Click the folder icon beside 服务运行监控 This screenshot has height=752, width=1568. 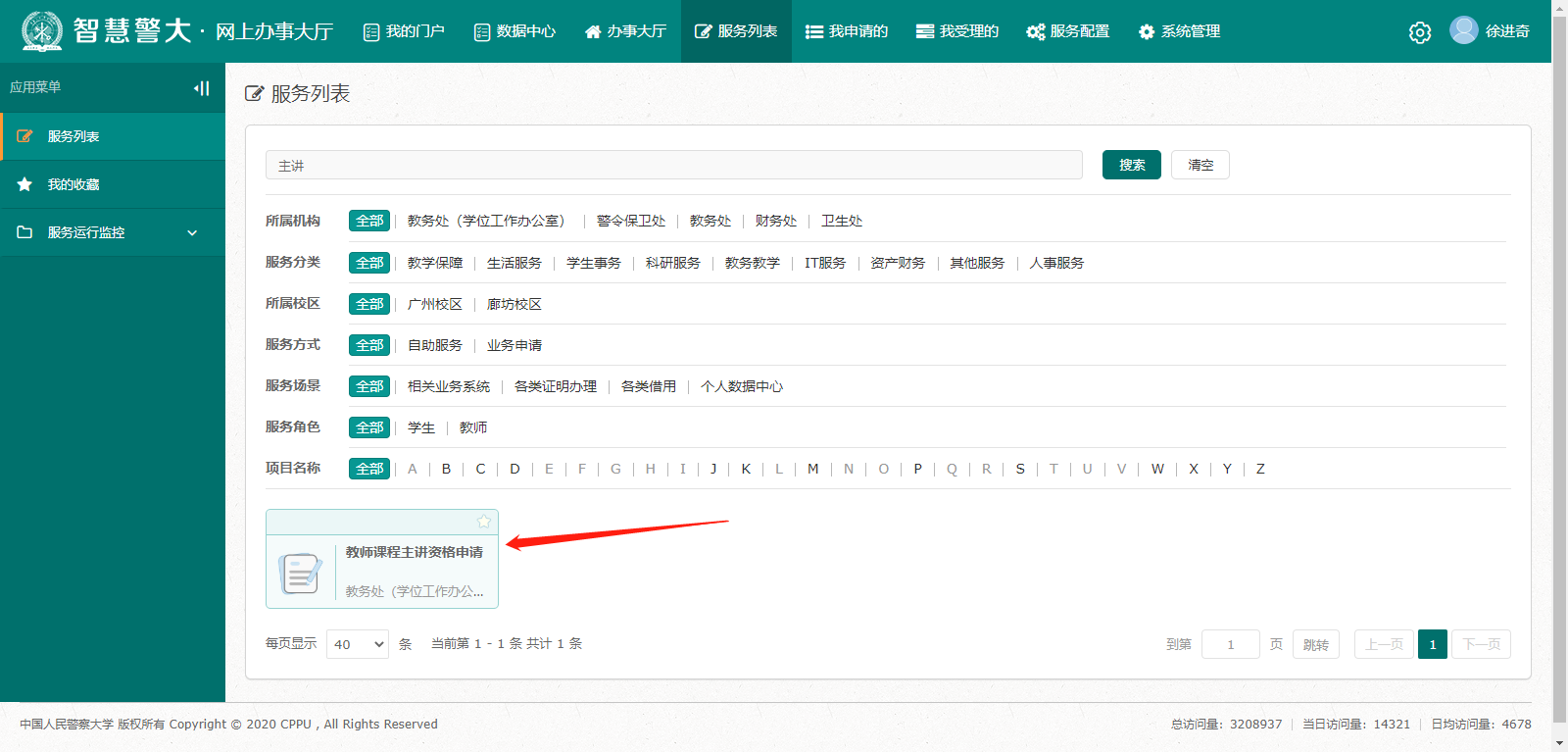pos(25,232)
